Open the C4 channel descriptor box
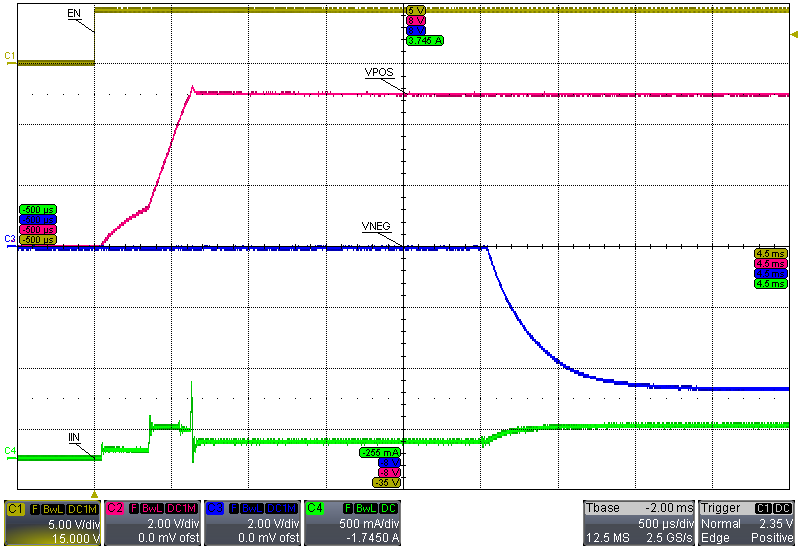 click(352, 523)
